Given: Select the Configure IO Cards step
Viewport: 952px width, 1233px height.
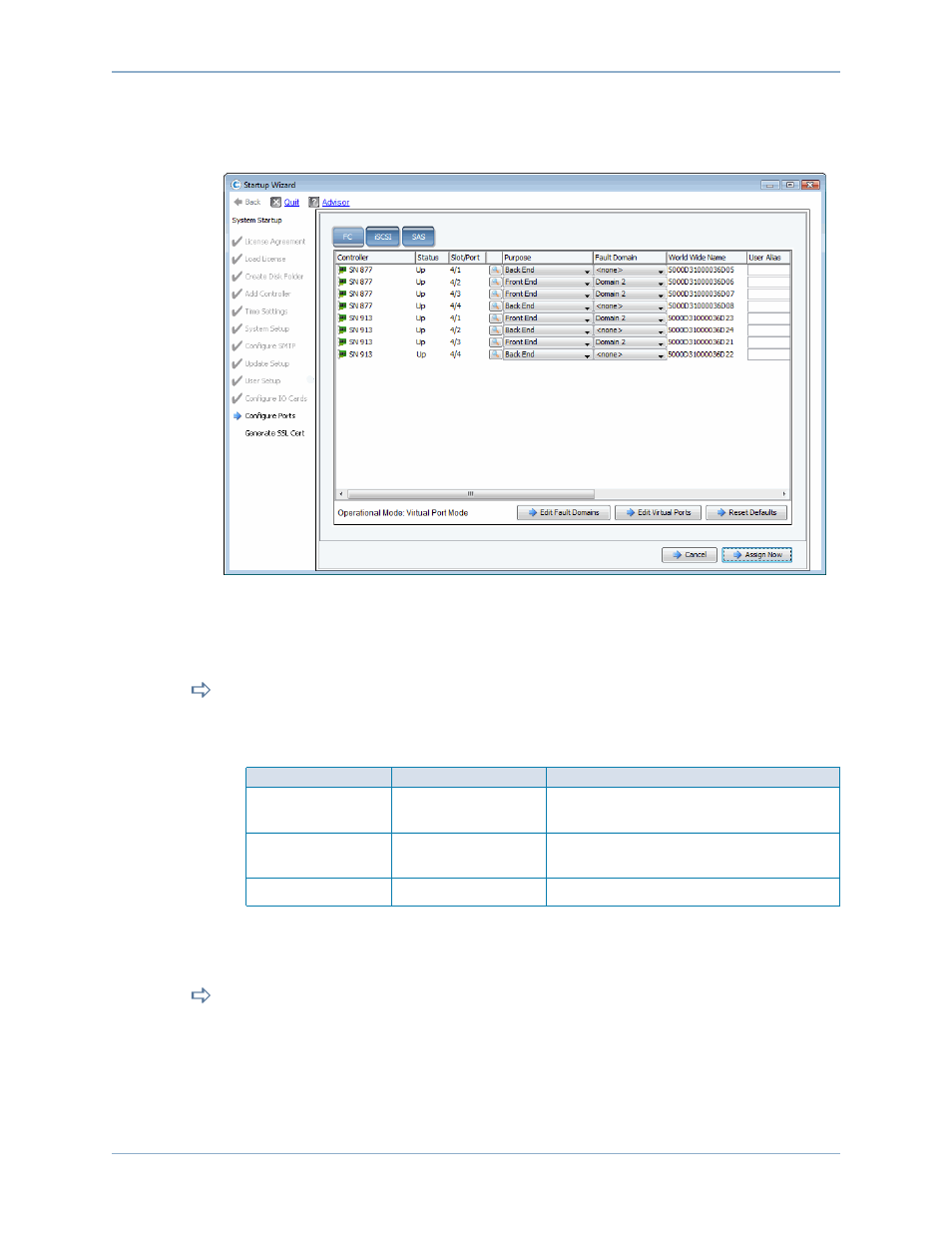Looking at the screenshot, I should point(276,398).
